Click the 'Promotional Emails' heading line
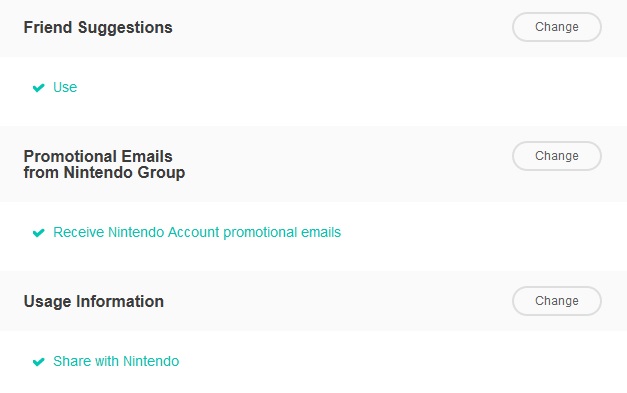This screenshot has height=393, width=627. tap(98, 156)
